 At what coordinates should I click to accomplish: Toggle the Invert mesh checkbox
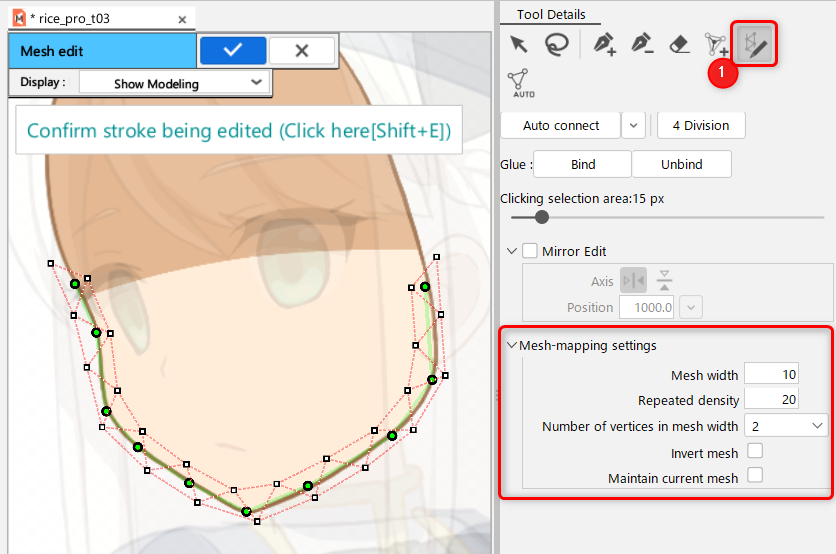(755, 452)
